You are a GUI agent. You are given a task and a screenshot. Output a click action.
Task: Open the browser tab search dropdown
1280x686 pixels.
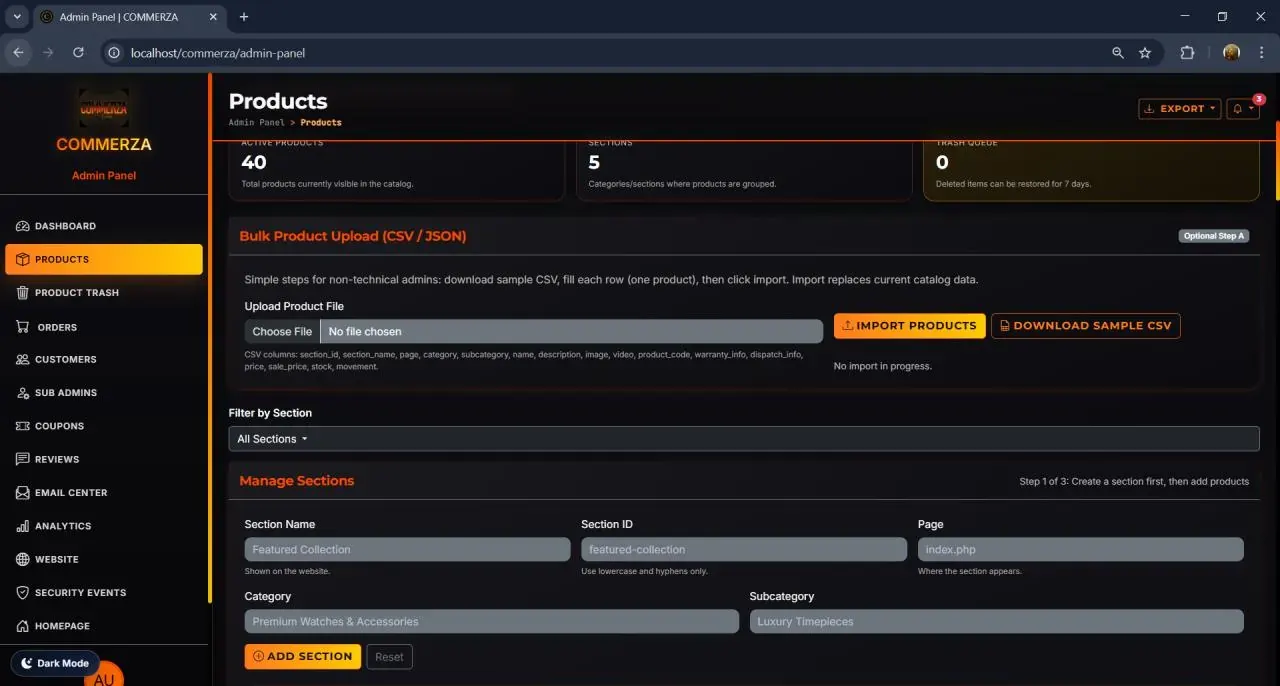pos(17,17)
